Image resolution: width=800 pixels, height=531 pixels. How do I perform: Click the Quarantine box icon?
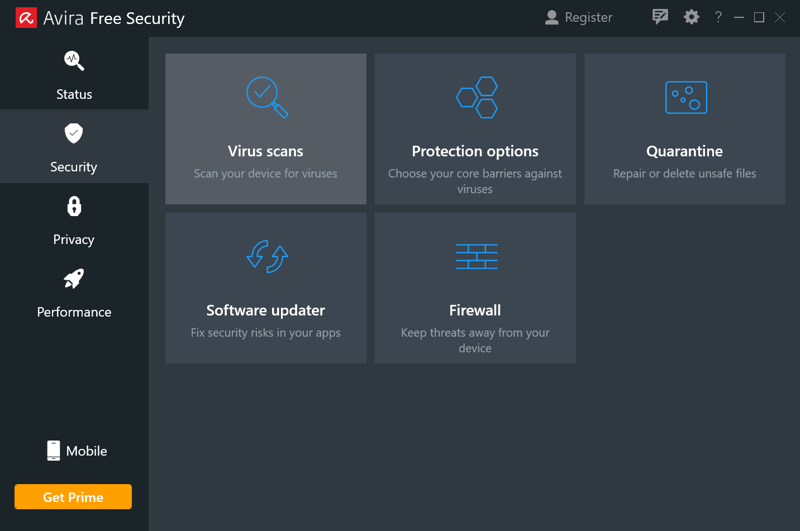[686, 97]
